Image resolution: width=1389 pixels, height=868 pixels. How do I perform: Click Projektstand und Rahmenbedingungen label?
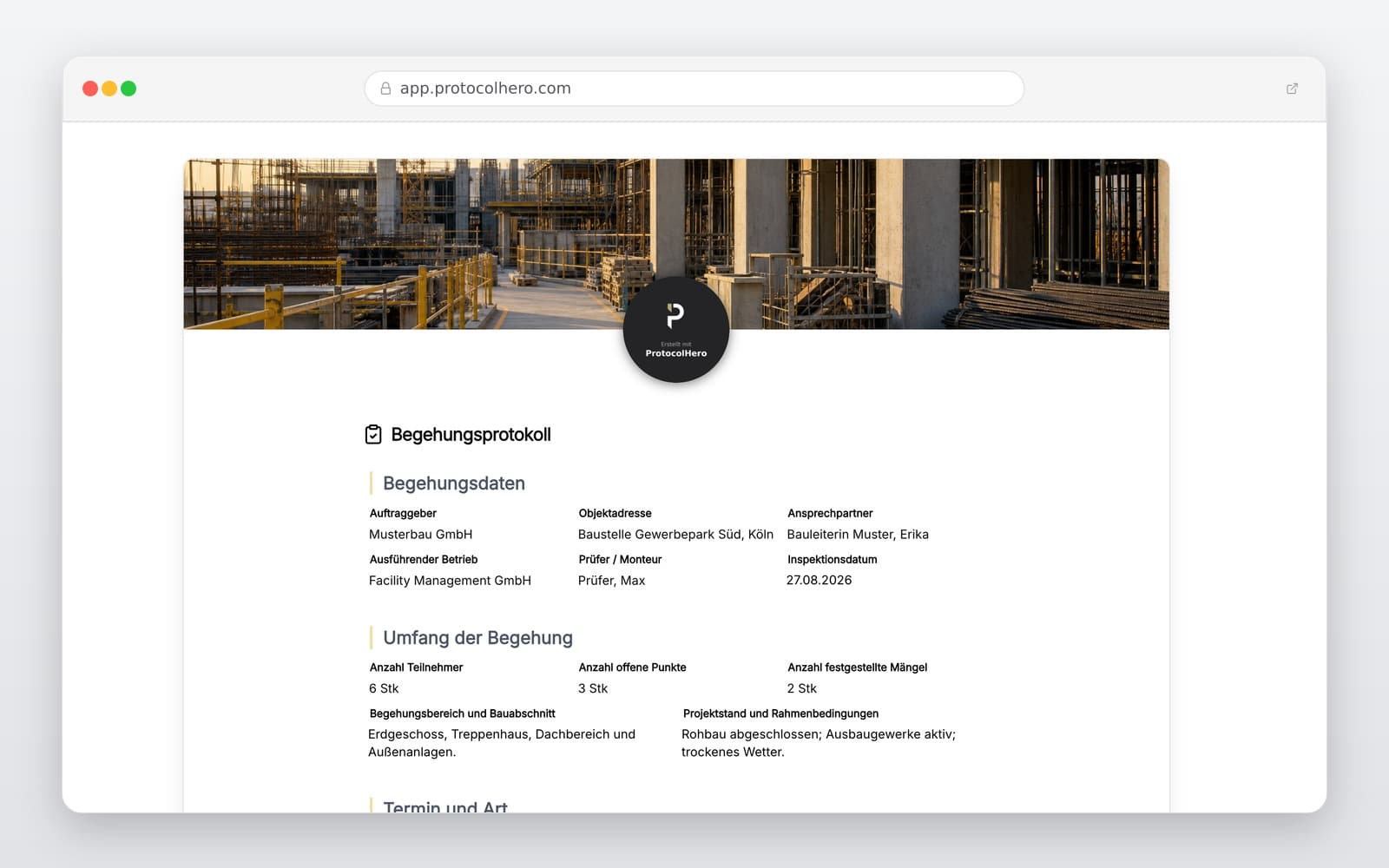click(x=780, y=713)
